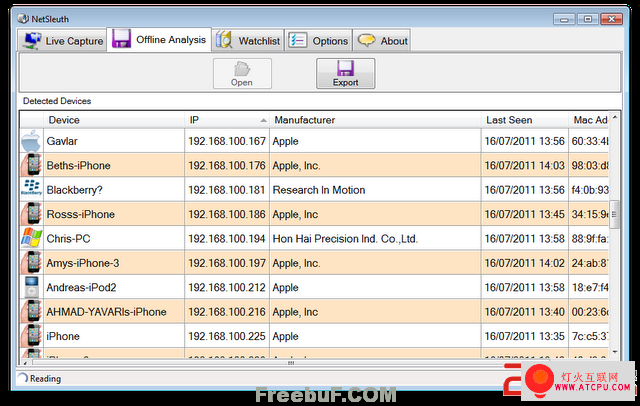Select the Gavlar device name
The height and width of the screenshot is (406, 640).
(62, 141)
